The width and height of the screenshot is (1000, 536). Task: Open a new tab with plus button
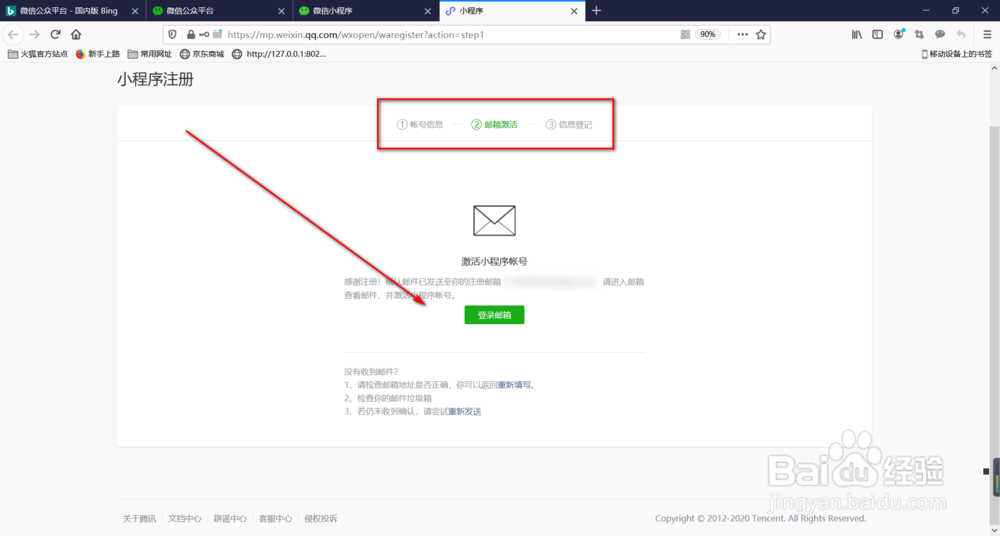(596, 11)
